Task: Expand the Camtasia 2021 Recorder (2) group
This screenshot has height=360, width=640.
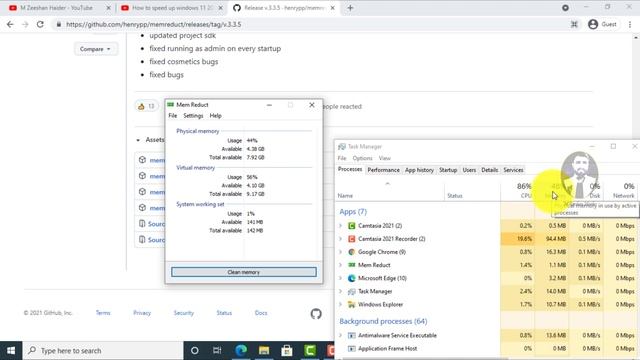Action: pos(340,239)
